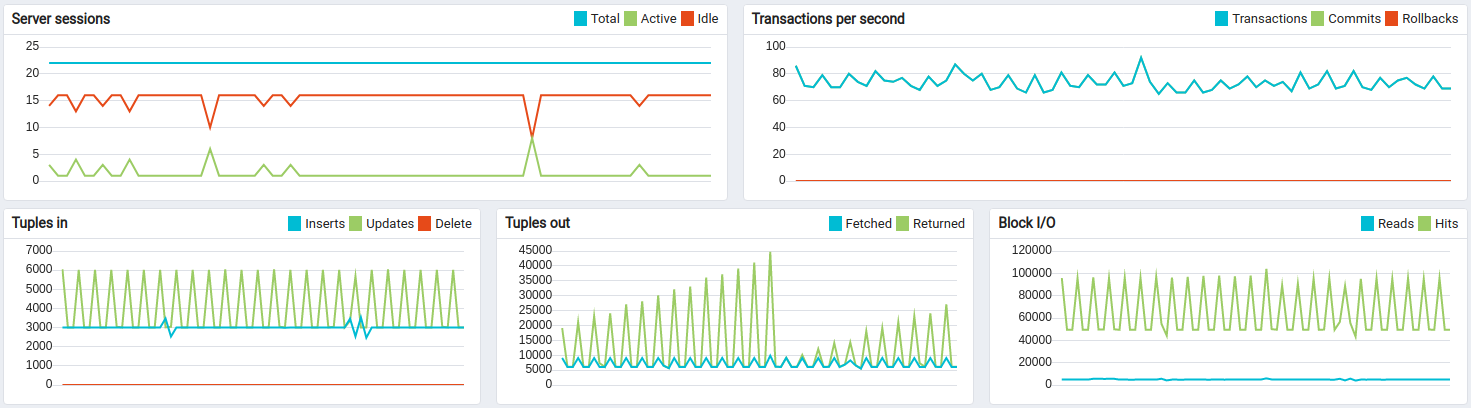Hide the Rollbacks series via legend
Image resolution: width=1471 pixels, height=408 pixels.
pos(1429,19)
